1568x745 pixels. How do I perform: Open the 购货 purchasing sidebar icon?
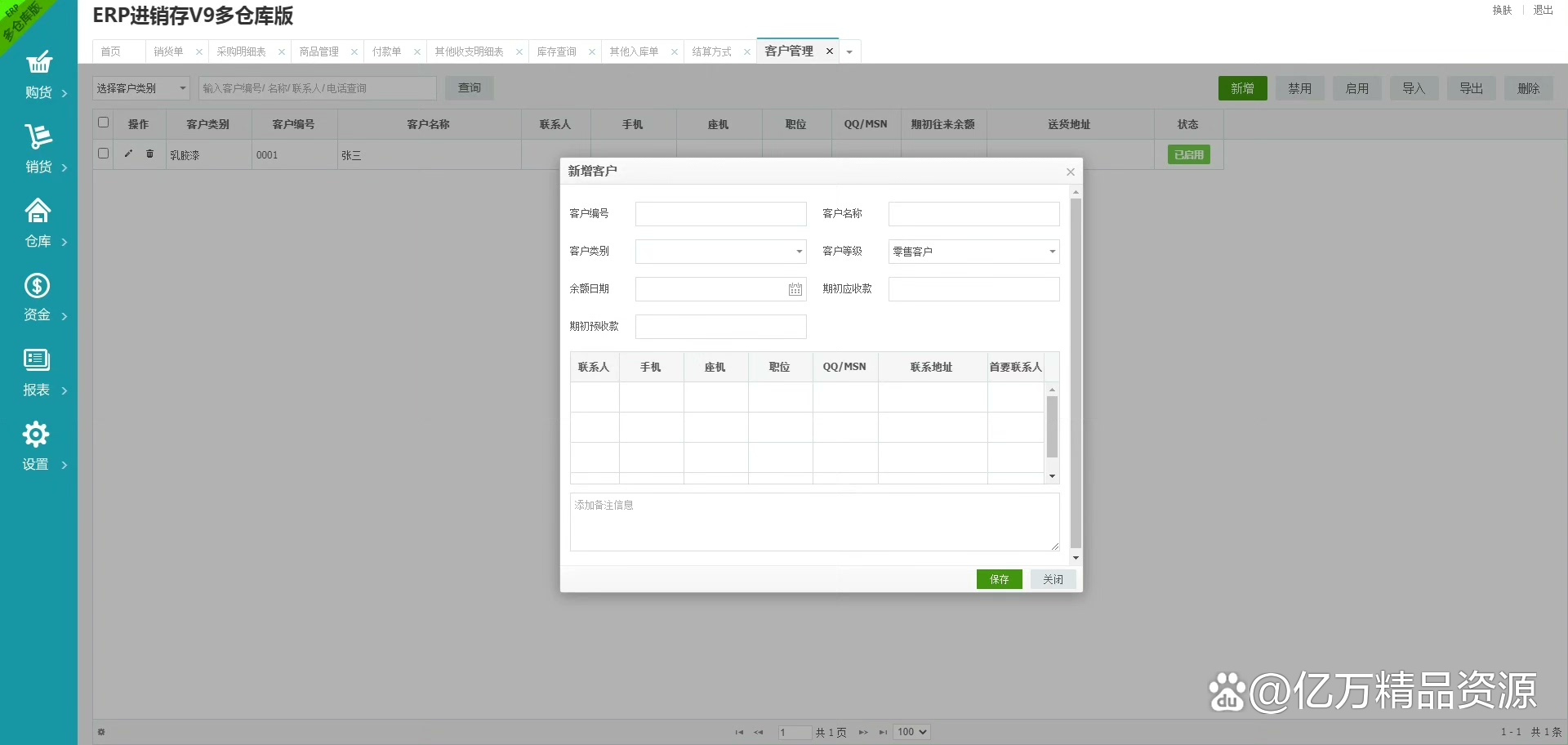point(38,63)
